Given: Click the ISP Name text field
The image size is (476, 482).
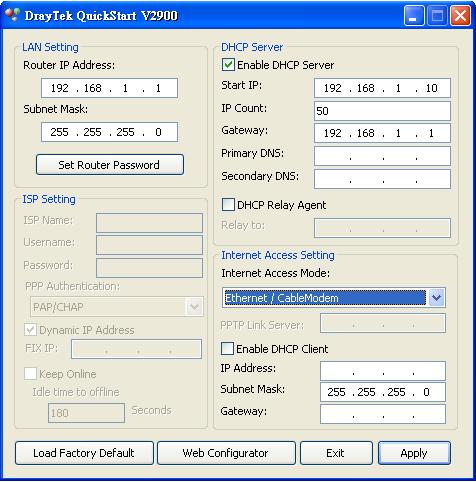Looking at the screenshot, I should click(x=149, y=223).
